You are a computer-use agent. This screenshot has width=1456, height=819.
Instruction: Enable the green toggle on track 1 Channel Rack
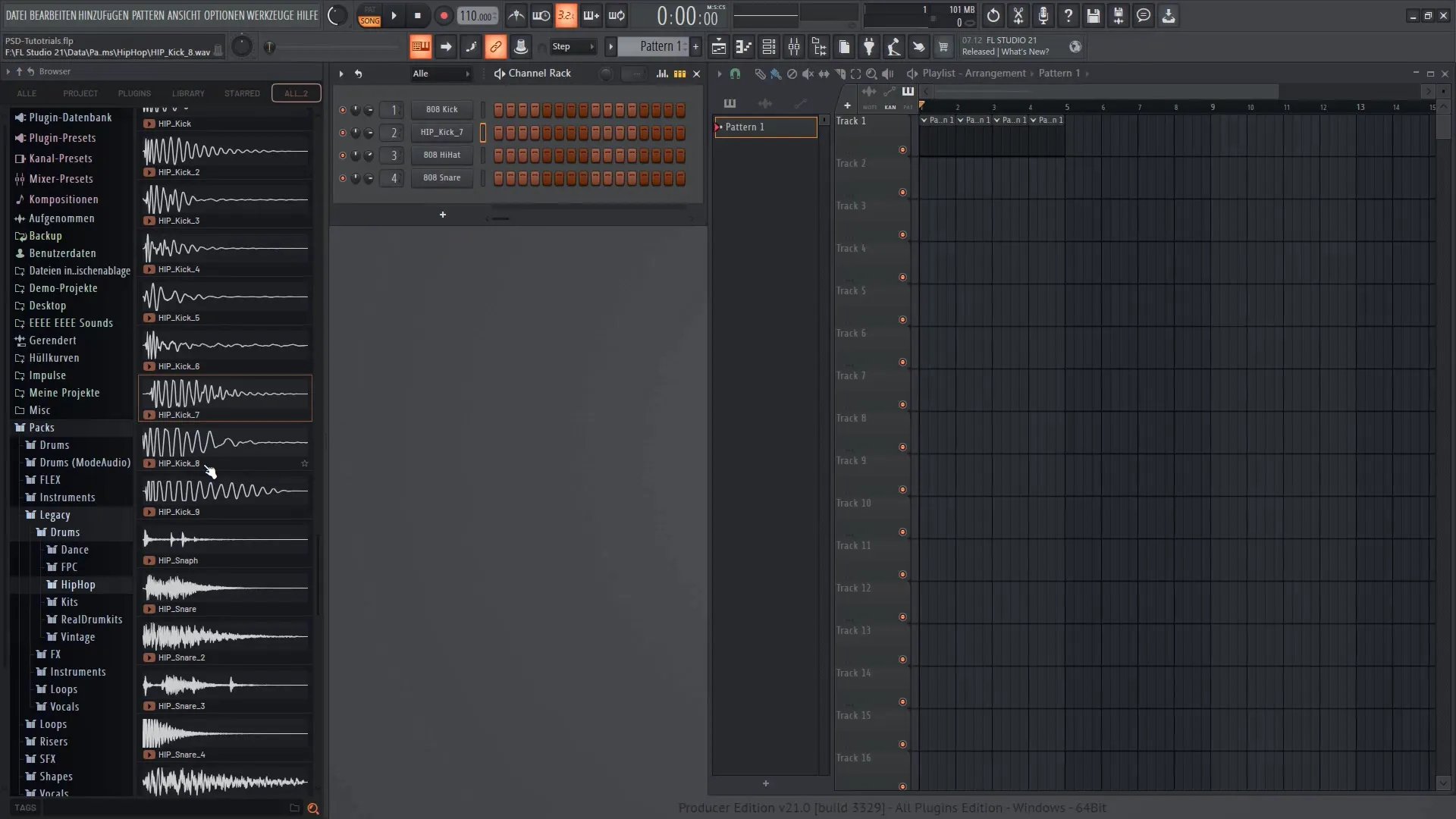(x=342, y=109)
